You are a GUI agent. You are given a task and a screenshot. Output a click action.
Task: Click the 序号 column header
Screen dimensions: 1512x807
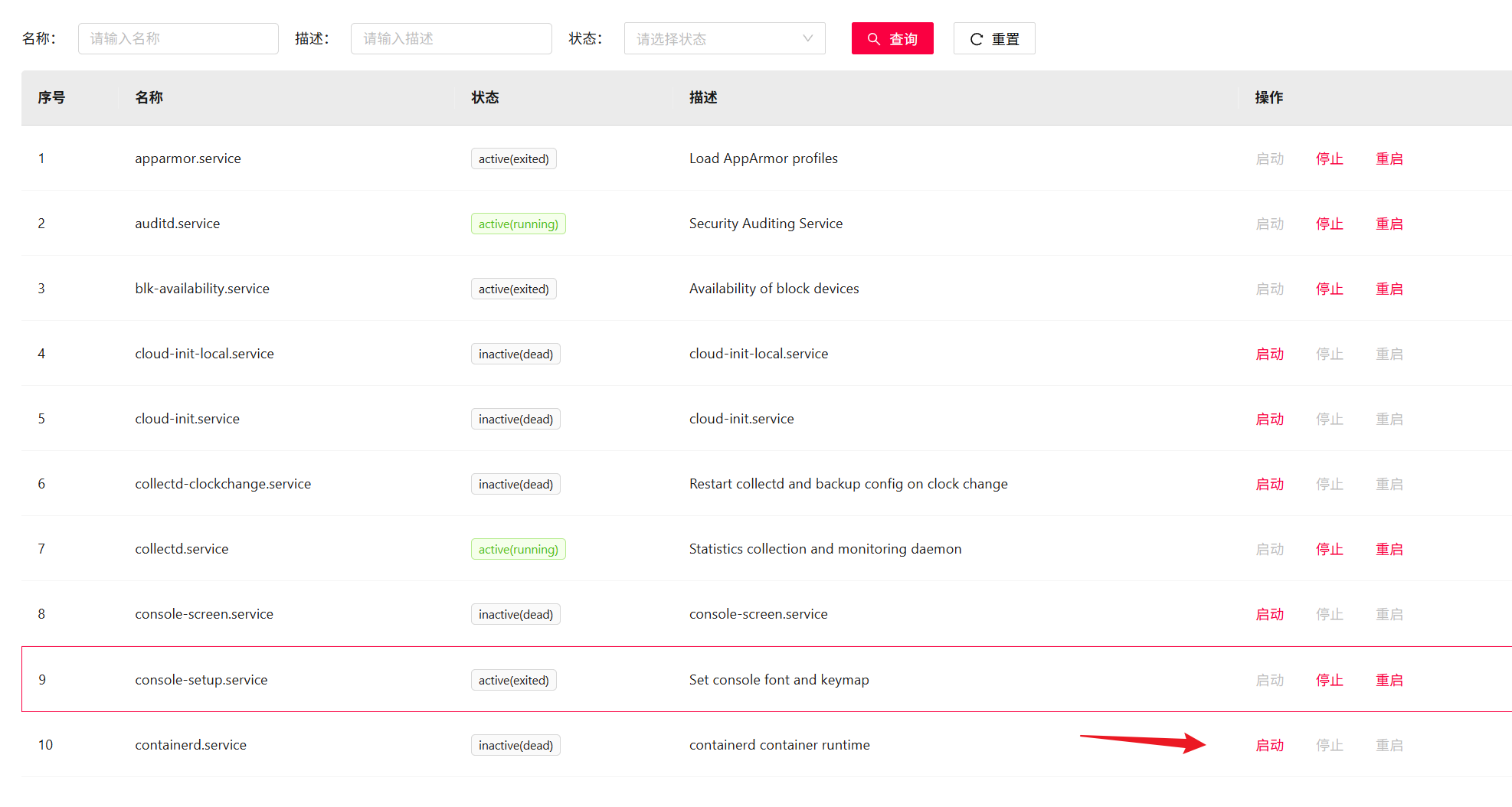[x=51, y=97]
